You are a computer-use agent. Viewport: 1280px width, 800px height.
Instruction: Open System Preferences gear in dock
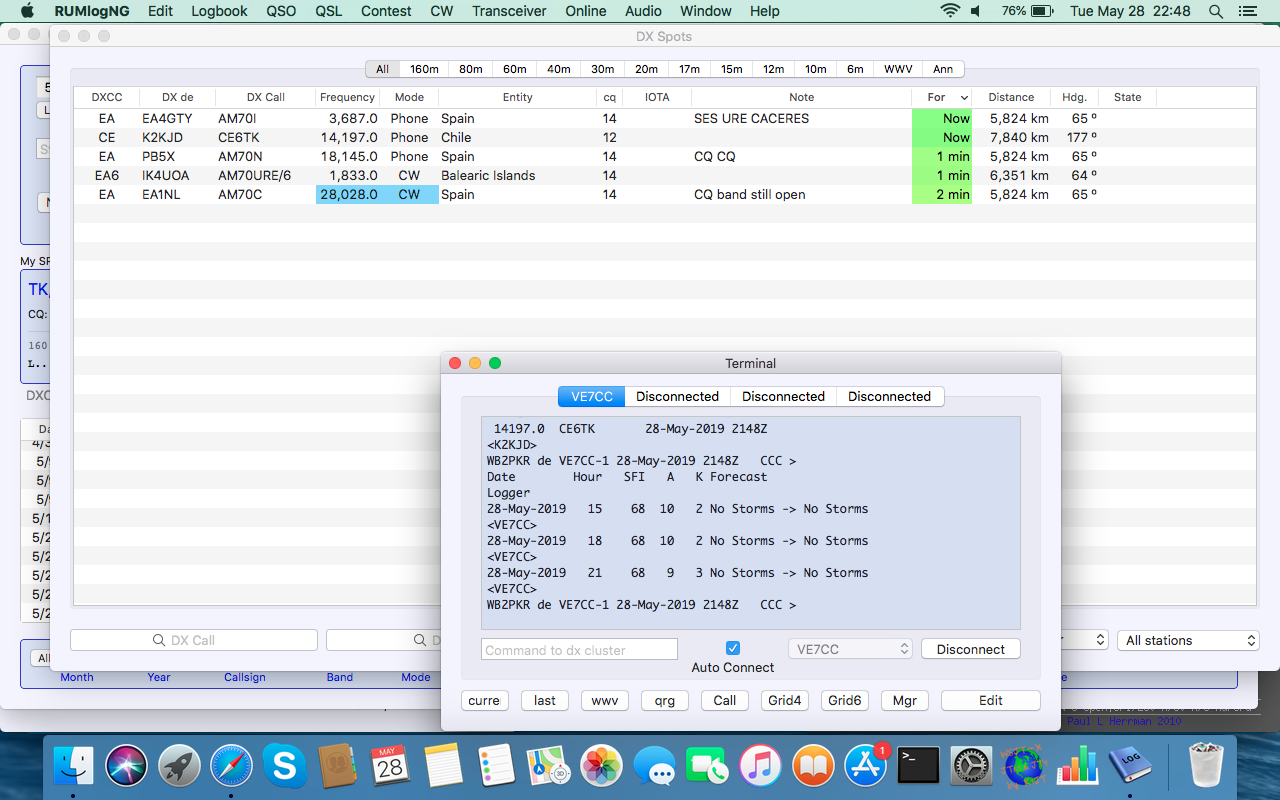pos(971,767)
